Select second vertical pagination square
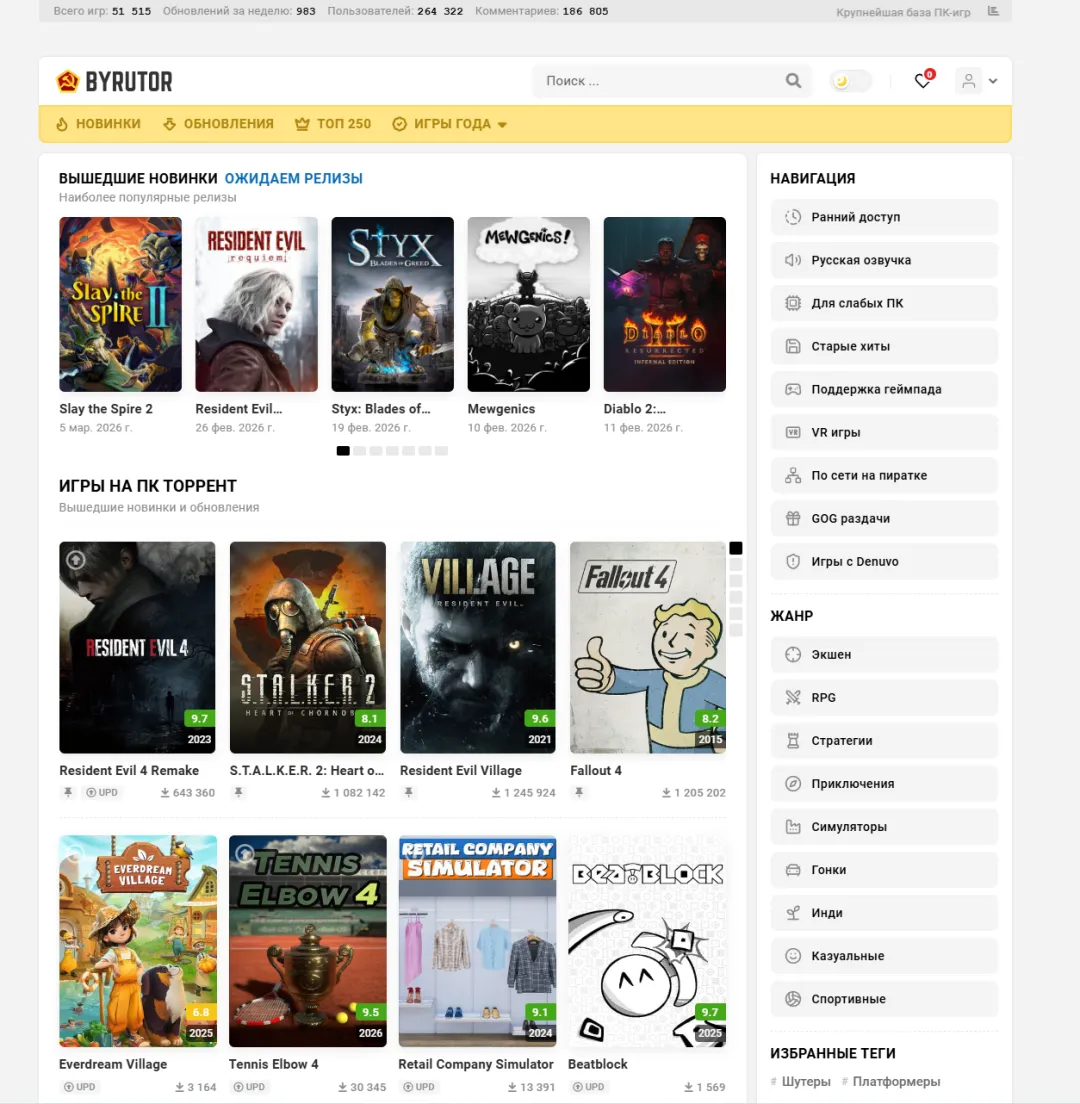Image resolution: width=1080 pixels, height=1104 pixels. (736, 564)
